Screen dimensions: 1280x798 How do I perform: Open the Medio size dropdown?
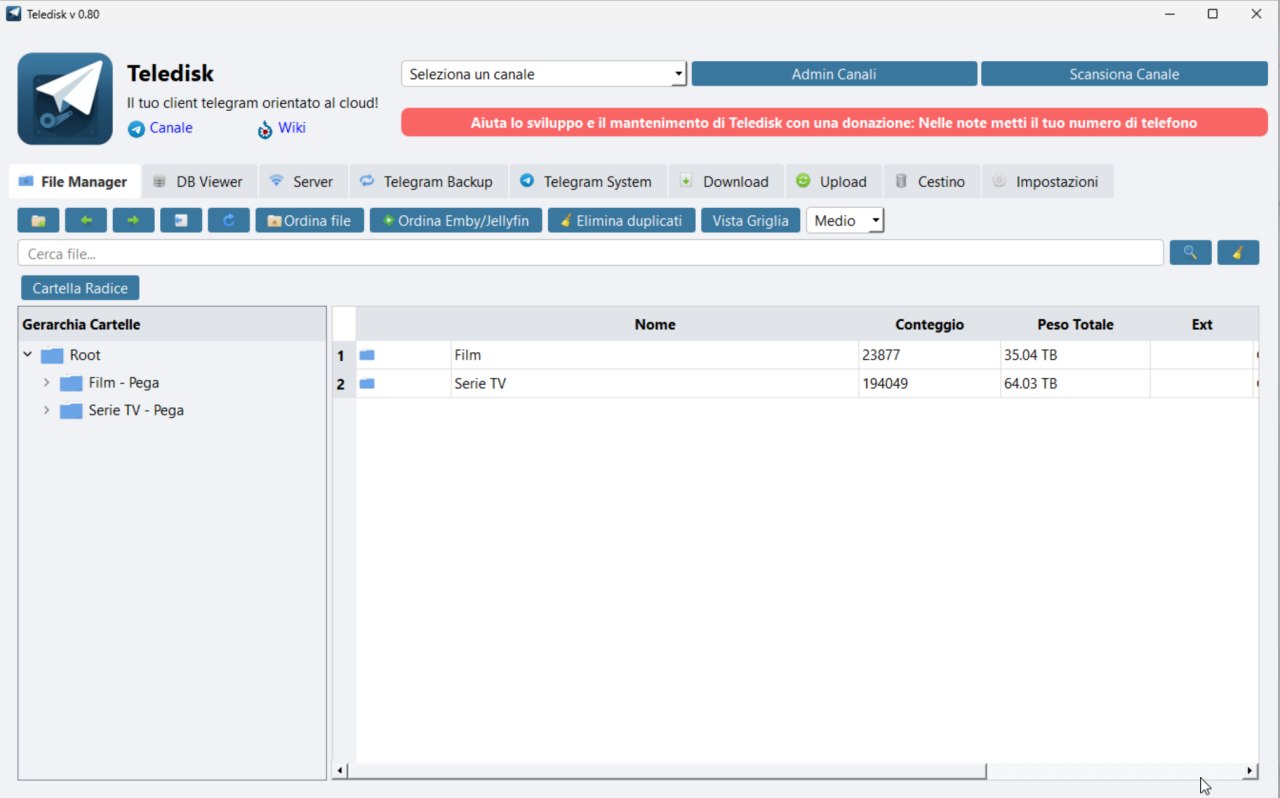(x=845, y=220)
